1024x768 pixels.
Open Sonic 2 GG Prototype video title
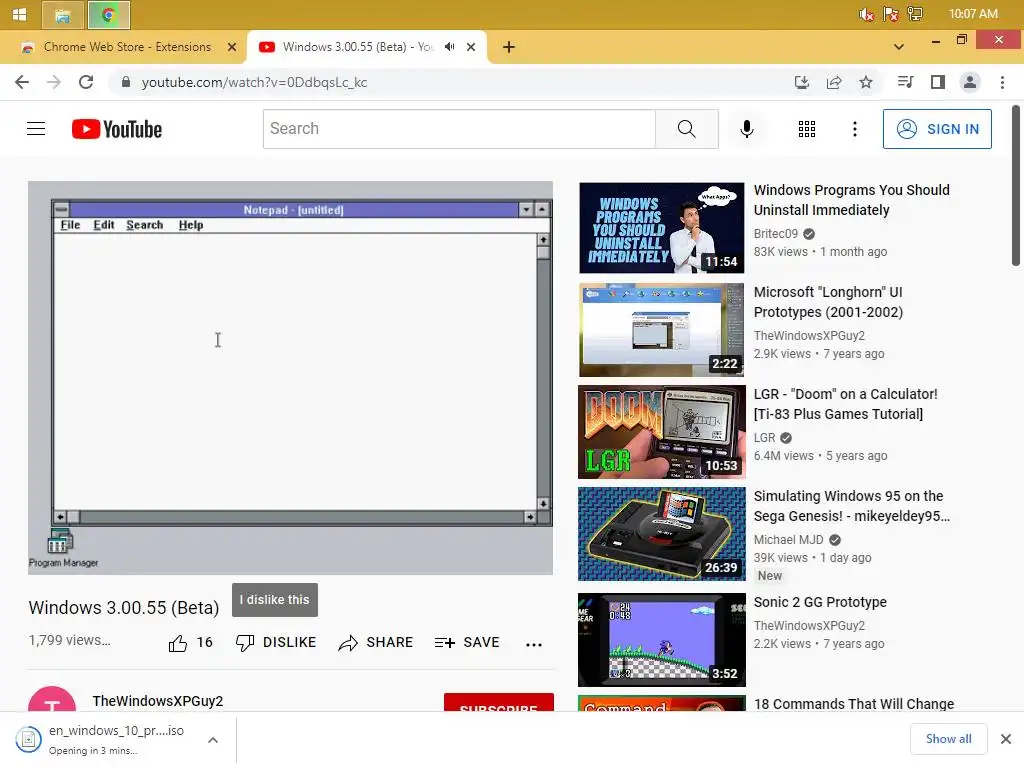point(820,601)
